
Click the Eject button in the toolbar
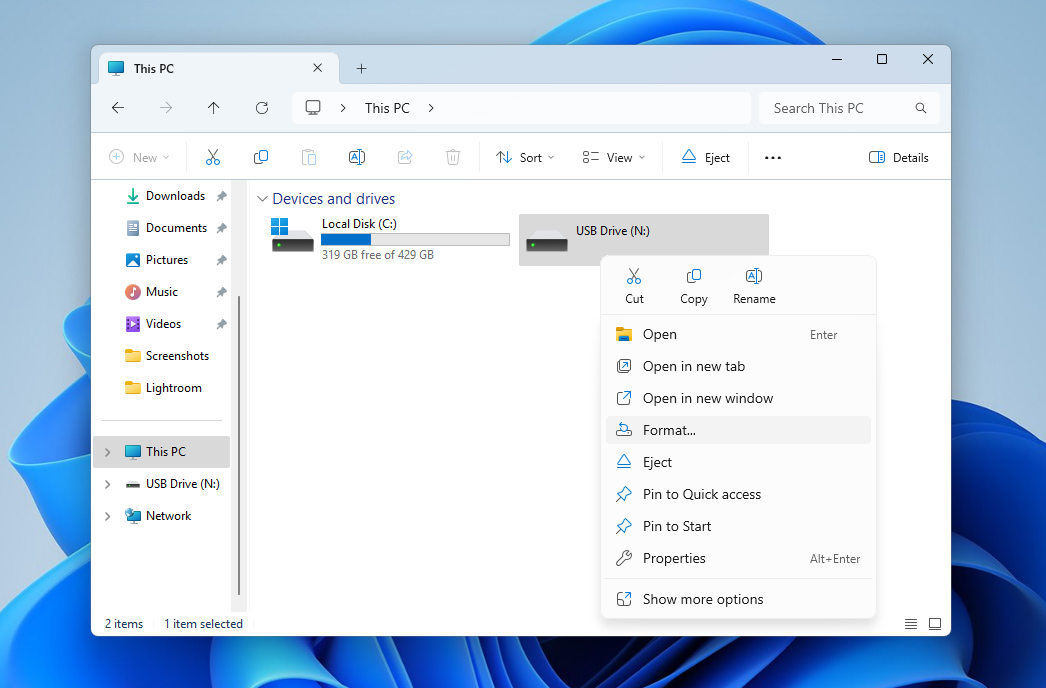pos(706,157)
